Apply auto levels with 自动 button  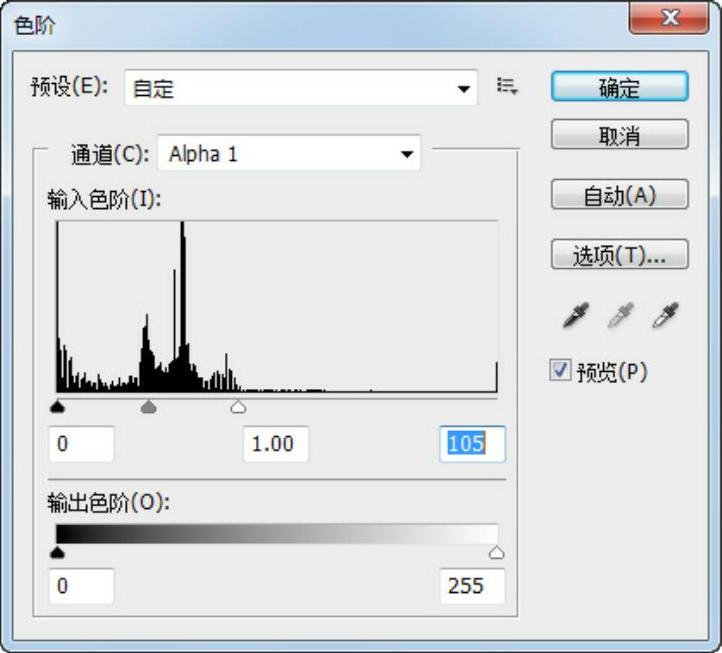[619, 195]
